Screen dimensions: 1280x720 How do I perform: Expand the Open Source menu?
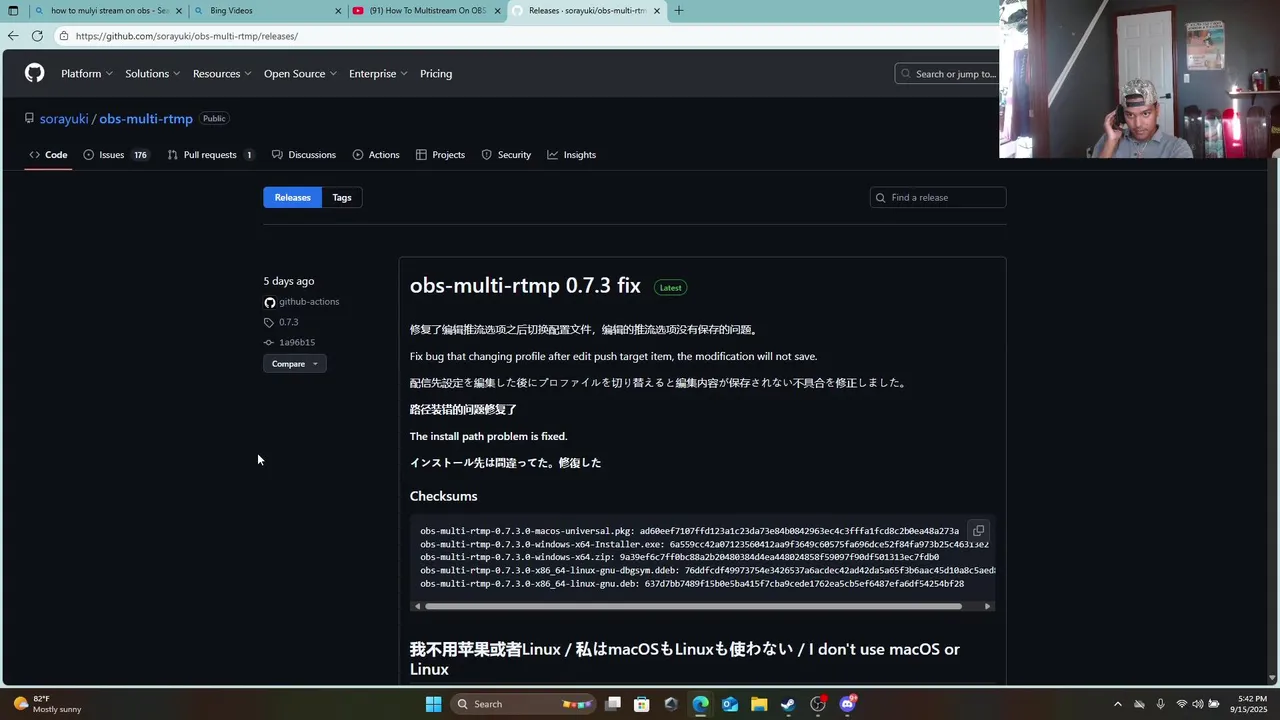pyautogui.click(x=300, y=74)
